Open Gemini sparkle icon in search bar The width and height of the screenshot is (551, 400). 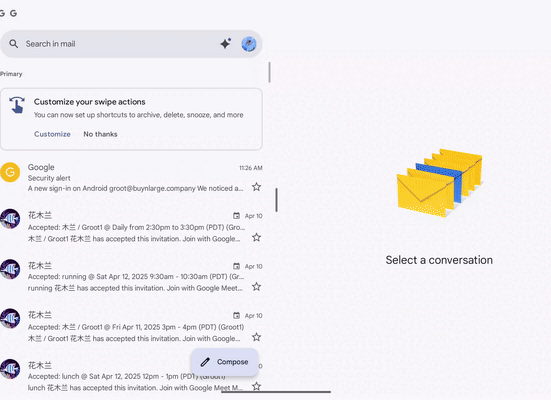tap(226, 44)
